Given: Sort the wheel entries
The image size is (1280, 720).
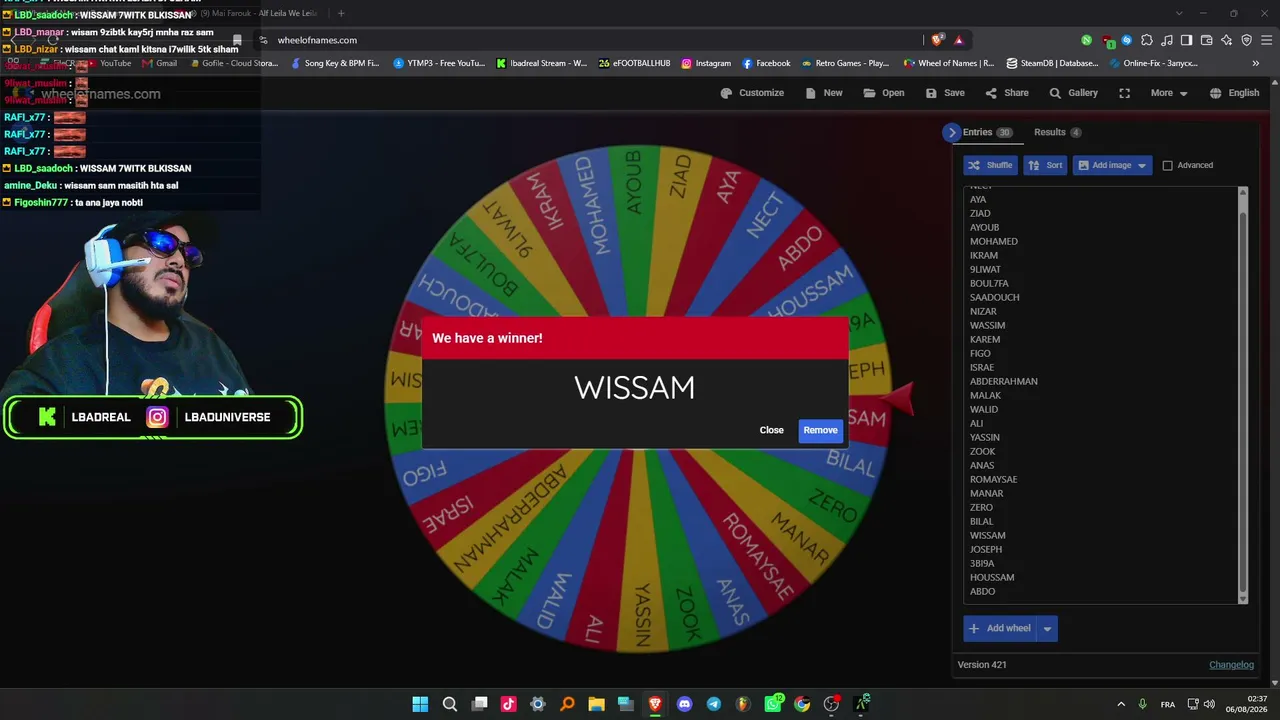Looking at the screenshot, I should tap(1045, 165).
